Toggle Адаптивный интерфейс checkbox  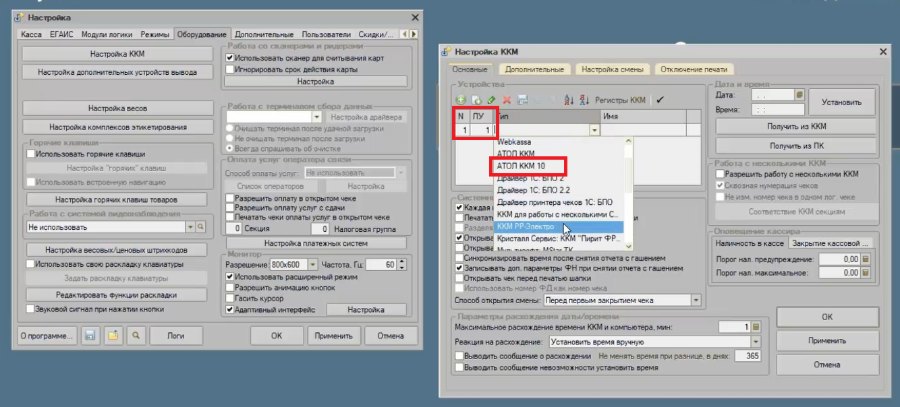coord(230,309)
